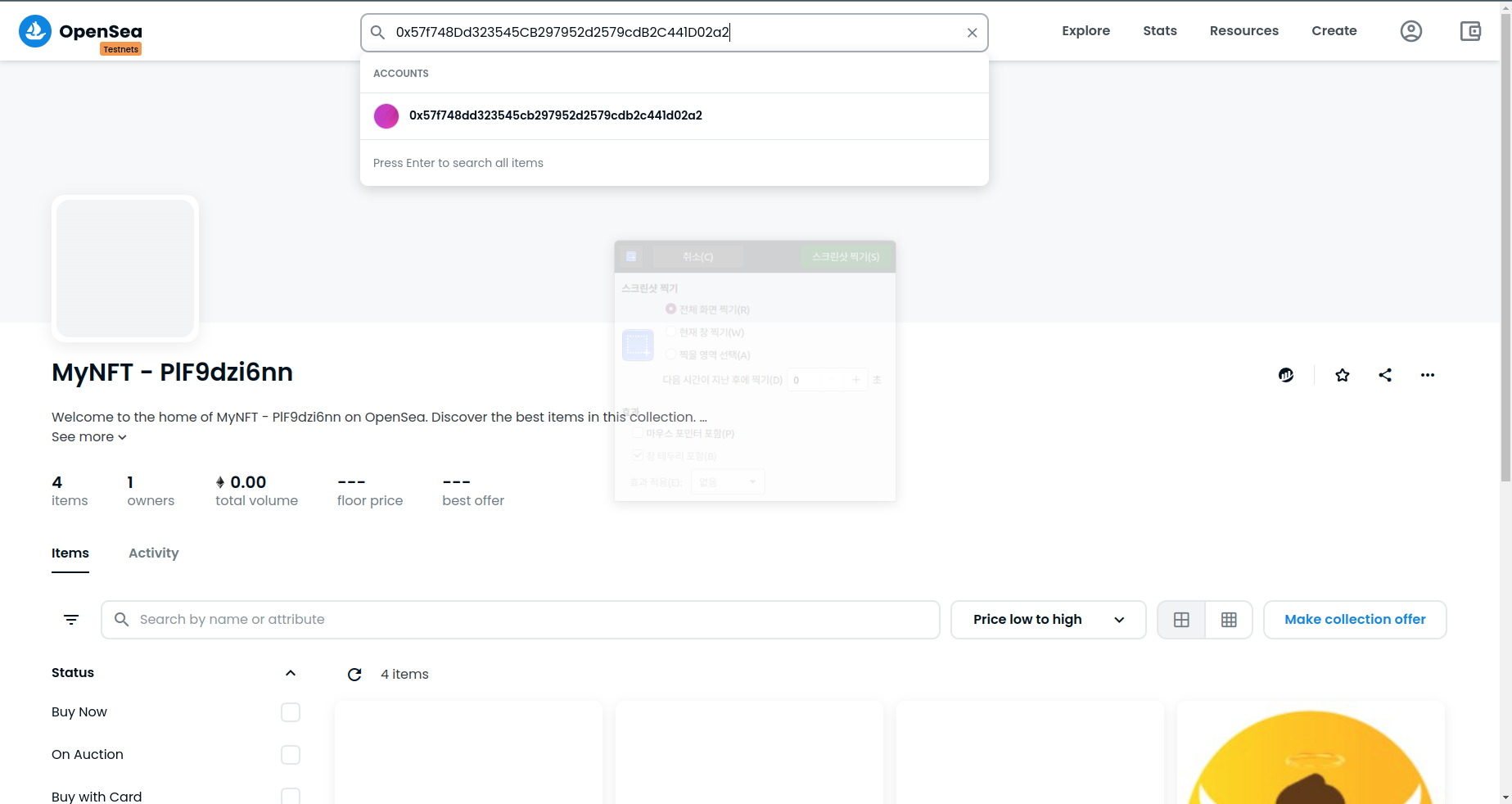Click the collection logo placeholder image

tap(125, 269)
